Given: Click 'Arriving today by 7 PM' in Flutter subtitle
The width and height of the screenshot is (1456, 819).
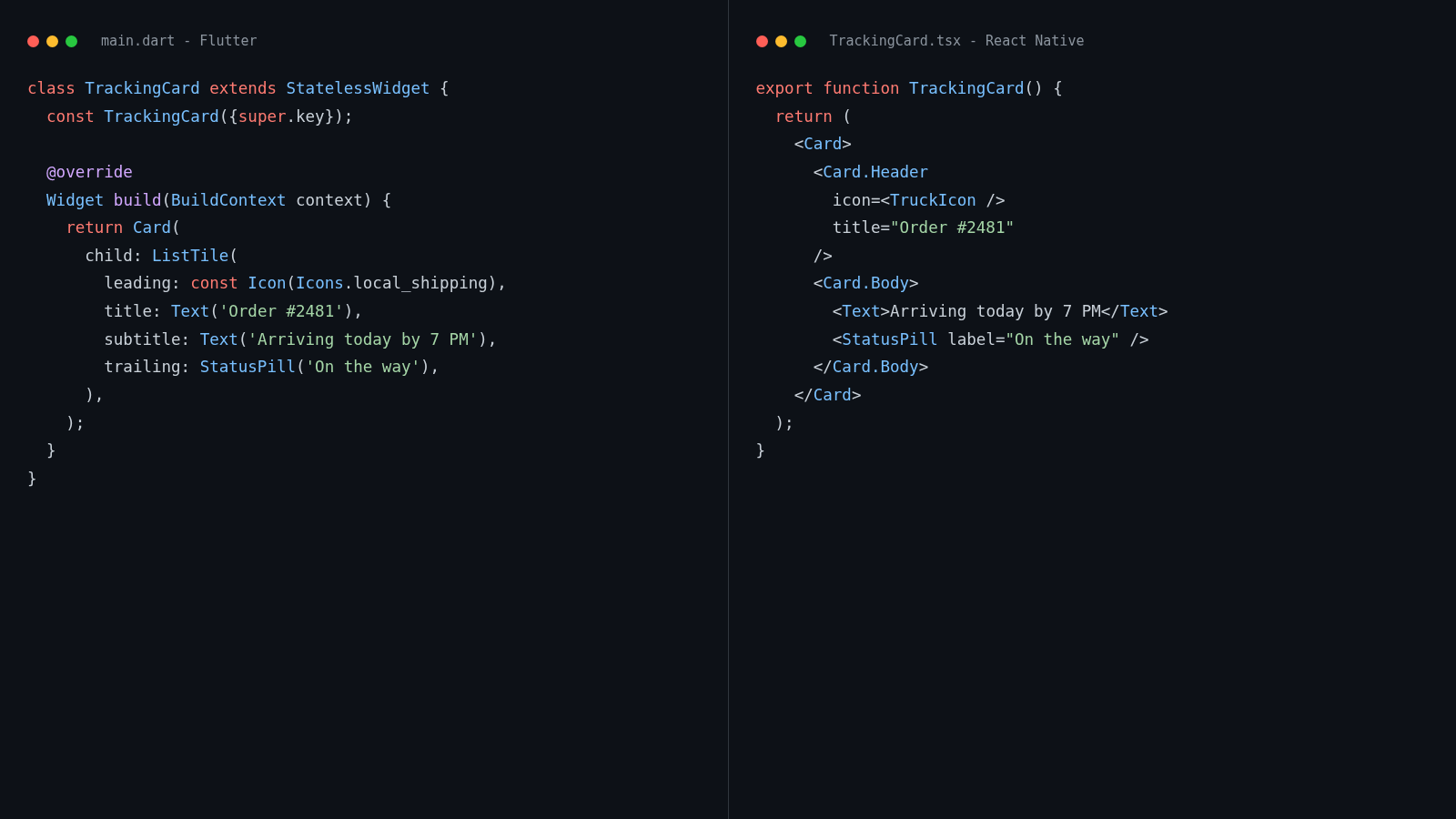Looking at the screenshot, I should [x=363, y=339].
